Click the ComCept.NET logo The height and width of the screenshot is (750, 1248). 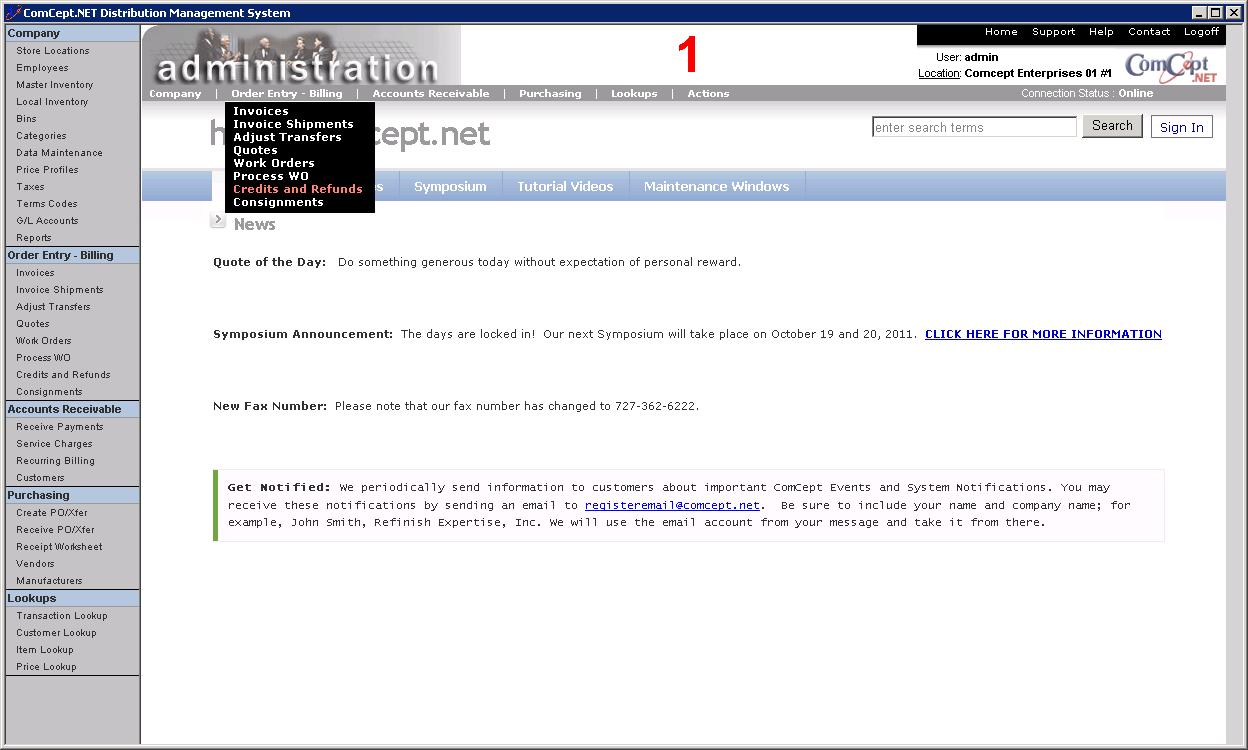pyautogui.click(x=1171, y=67)
